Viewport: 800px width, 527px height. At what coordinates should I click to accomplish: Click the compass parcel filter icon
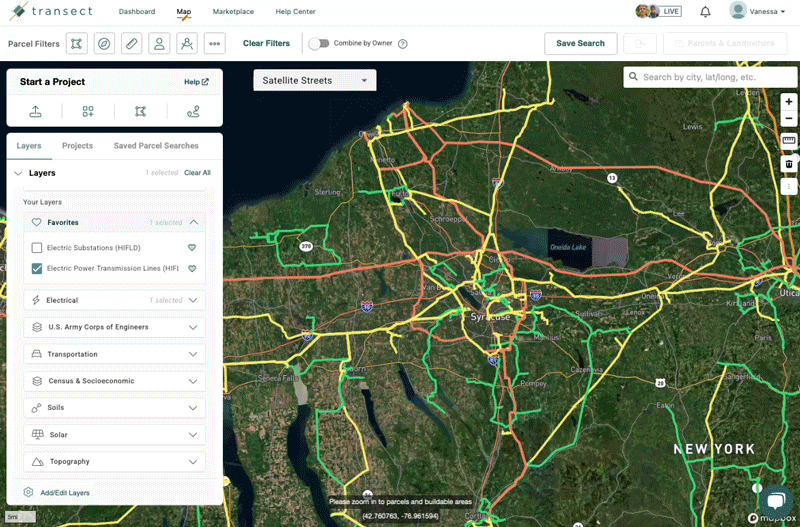(x=104, y=43)
